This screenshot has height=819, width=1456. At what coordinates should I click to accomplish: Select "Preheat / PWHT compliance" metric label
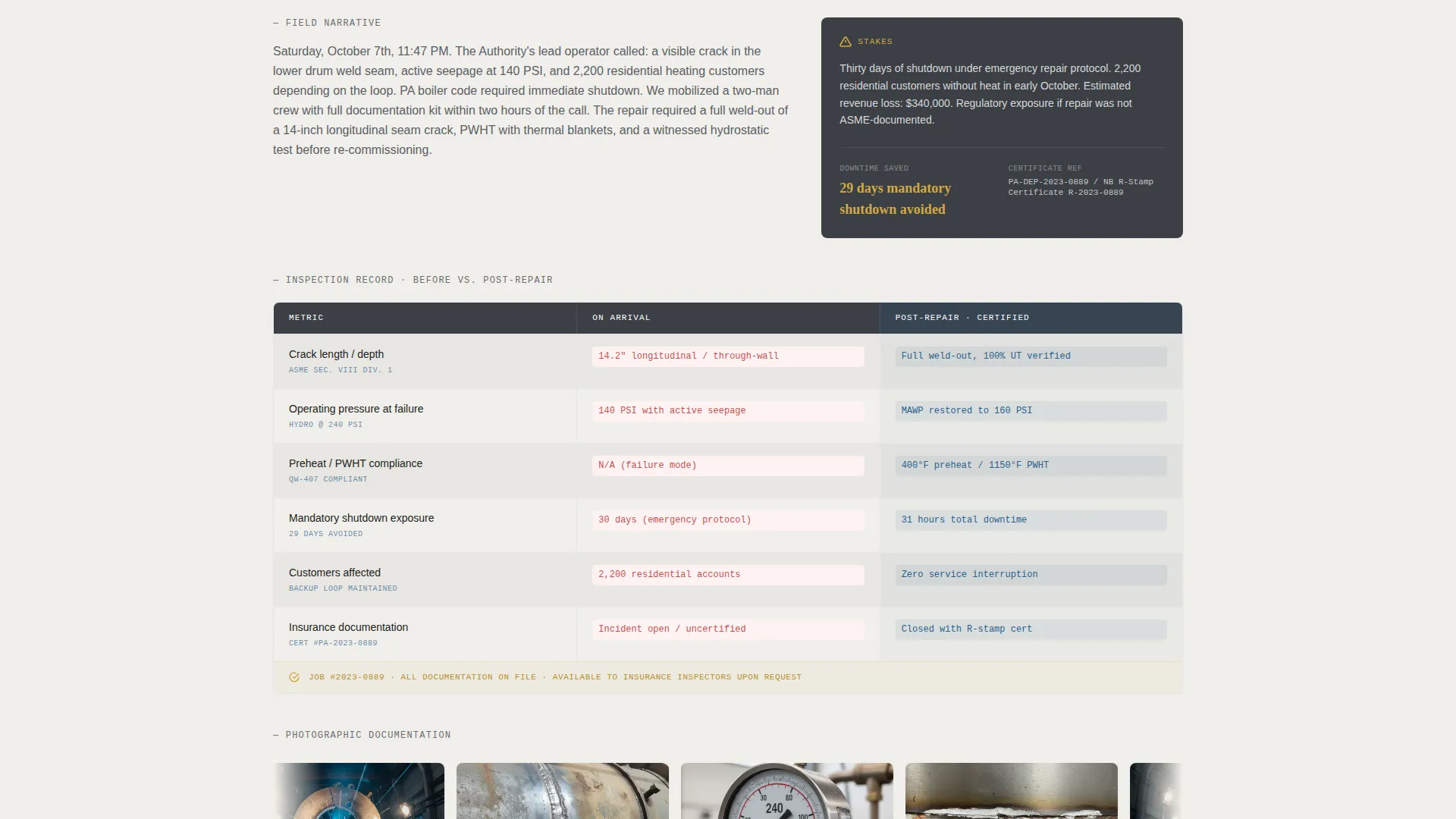[356, 463]
